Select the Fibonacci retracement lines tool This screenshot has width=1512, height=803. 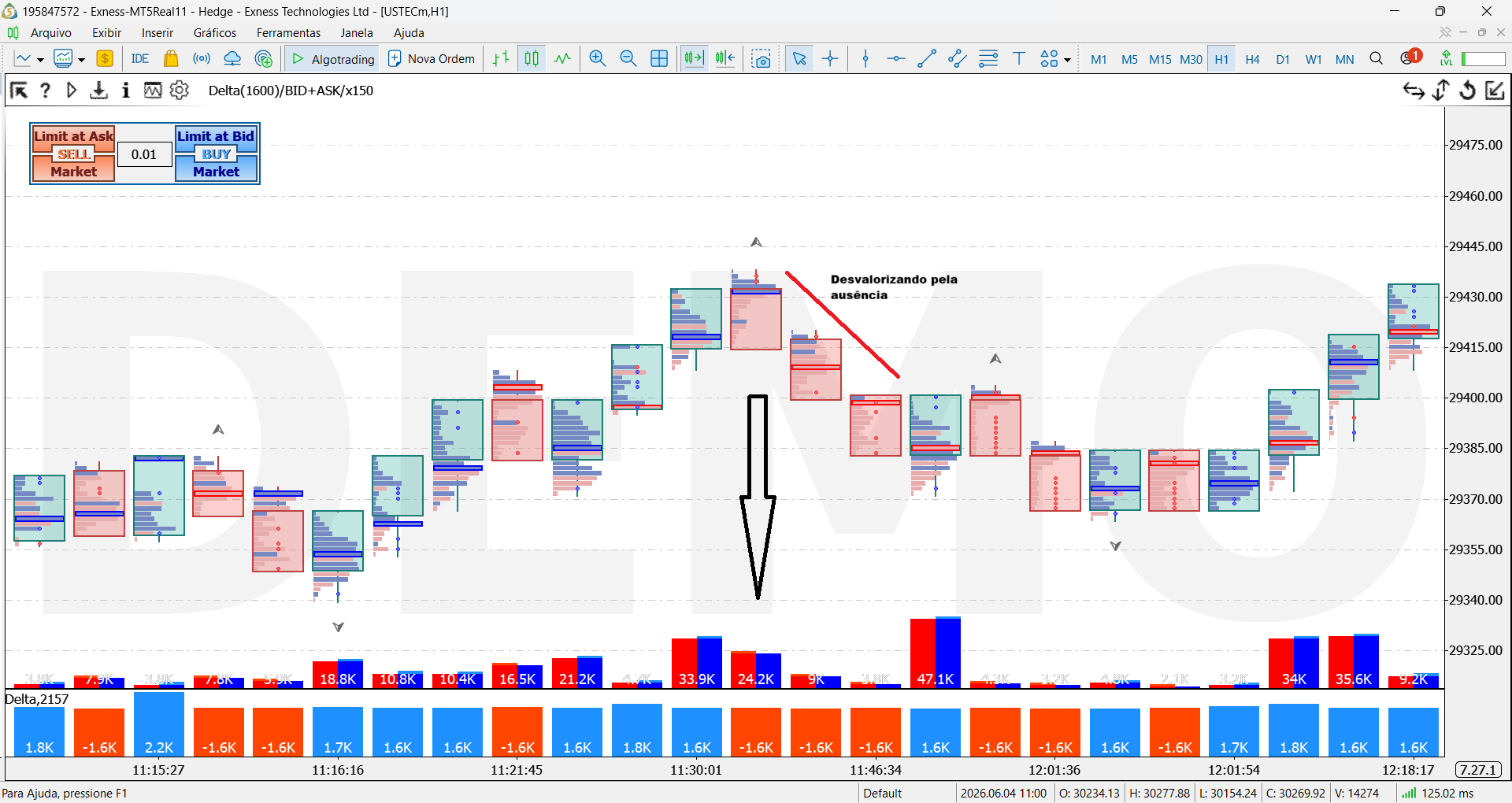click(988, 59)
